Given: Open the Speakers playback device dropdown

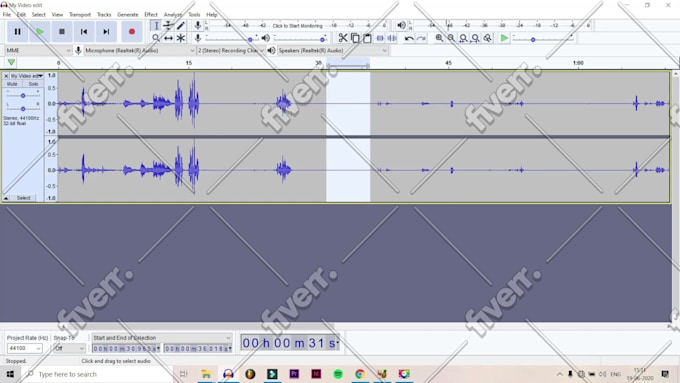Looking at the screenshot, I should click(x=333, y=51).
